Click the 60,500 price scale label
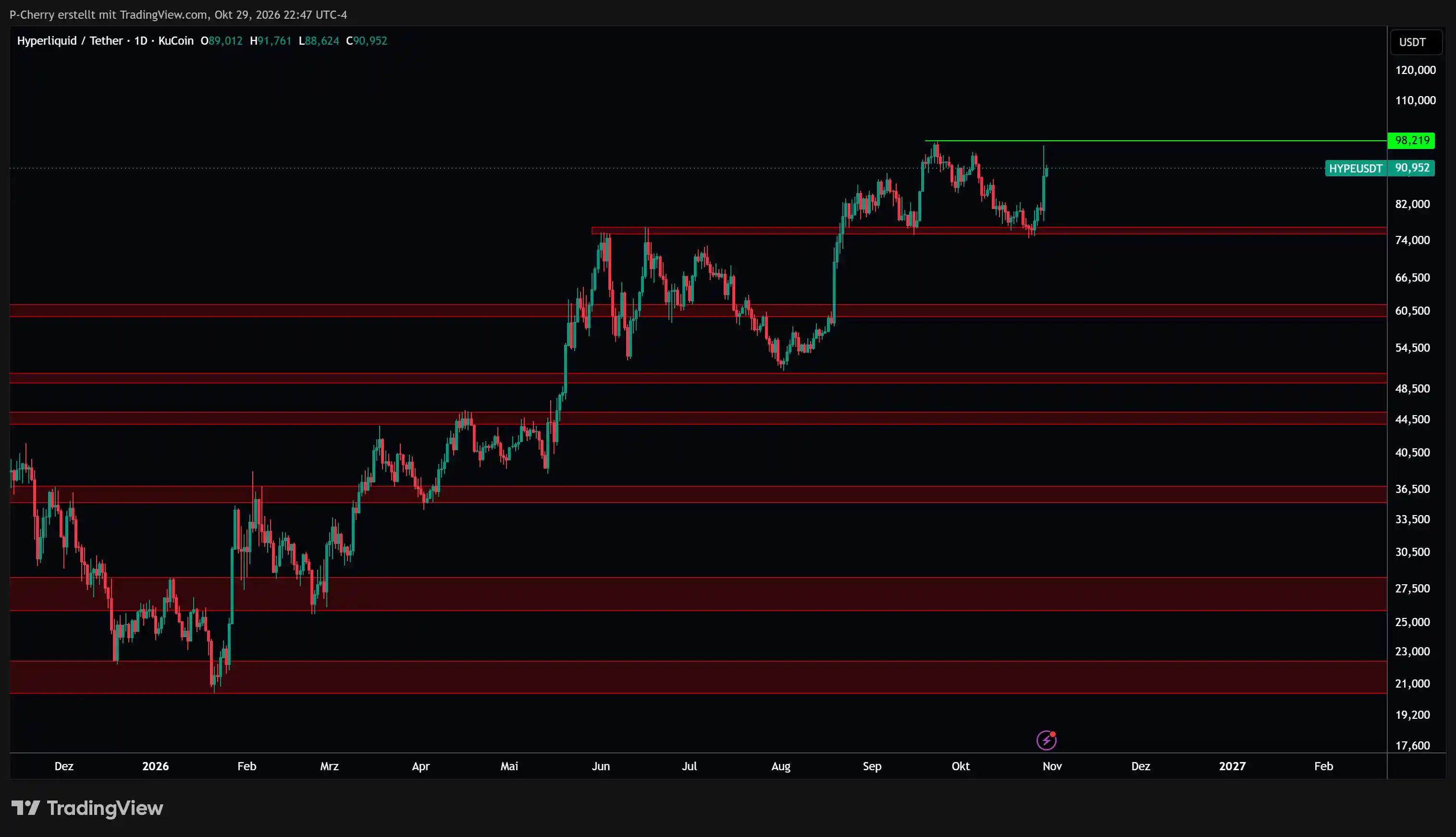 pyautogui.click(x=1412, y=311)
